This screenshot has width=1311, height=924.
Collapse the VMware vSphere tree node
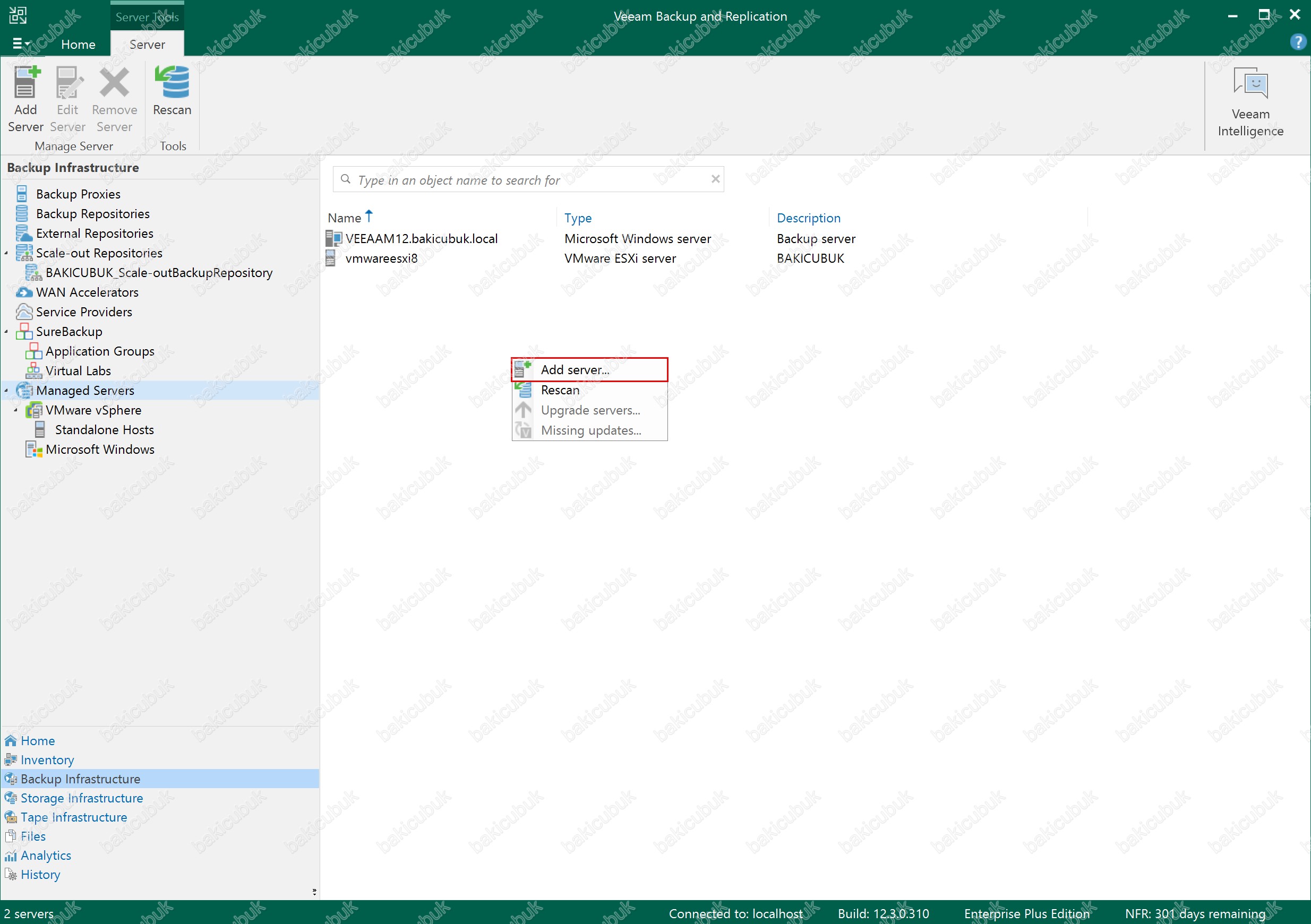16,410
